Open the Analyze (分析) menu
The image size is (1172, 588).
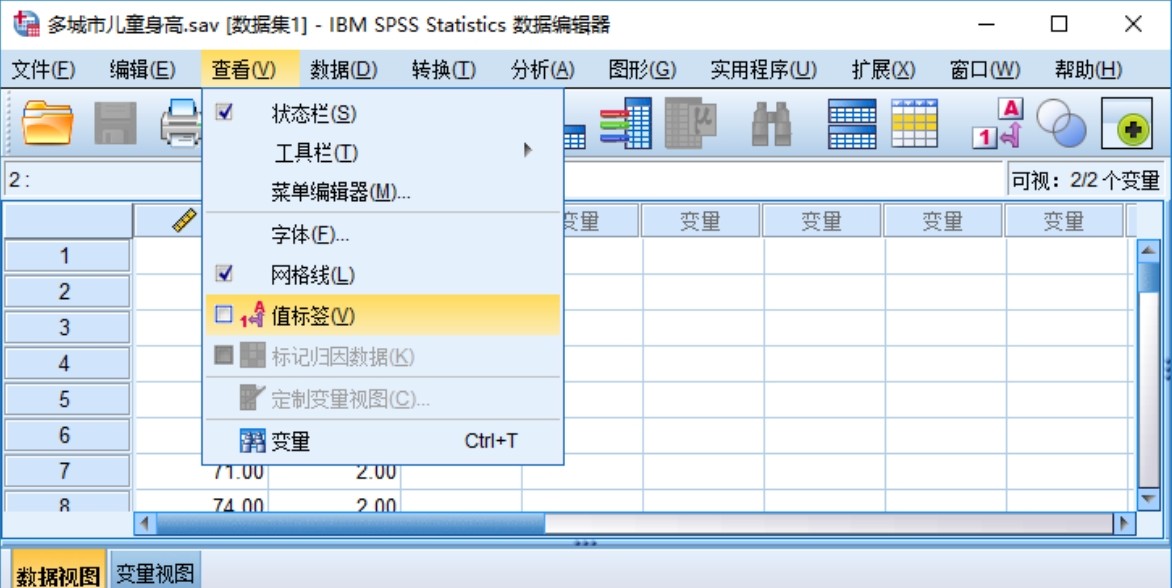point(543,70)
